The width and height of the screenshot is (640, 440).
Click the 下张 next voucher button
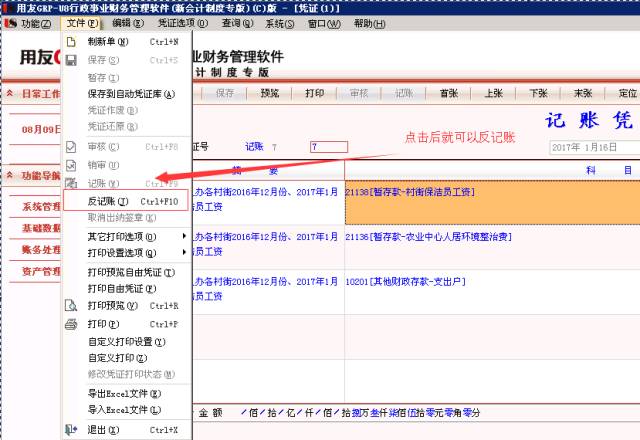pos(537,93)
